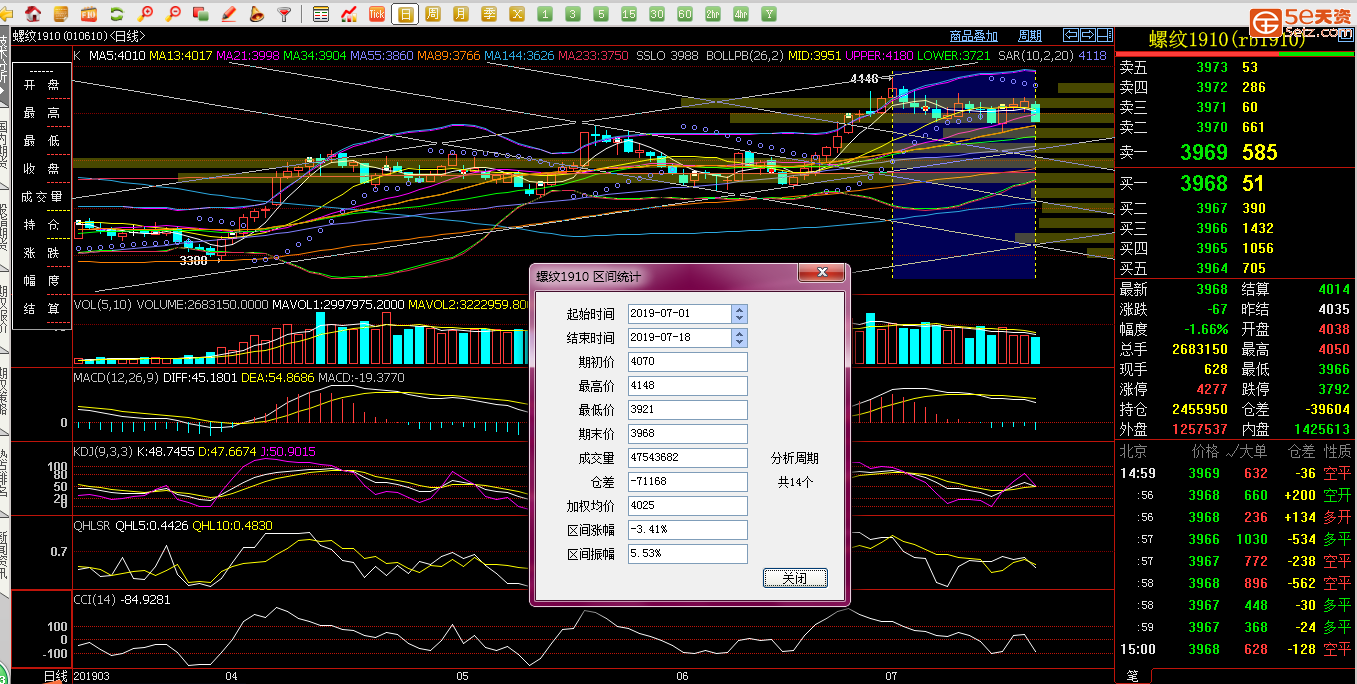The width and height of the screenshot is (1357, 684).
Task: Click the 卖一 price 3969
Action: (x=1204, y=153)
